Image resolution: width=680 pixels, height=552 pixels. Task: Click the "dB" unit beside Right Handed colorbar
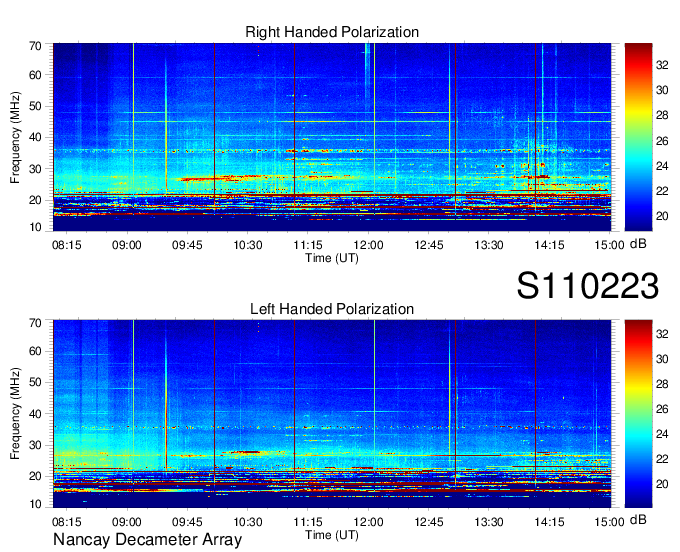(x=638, y=244)
